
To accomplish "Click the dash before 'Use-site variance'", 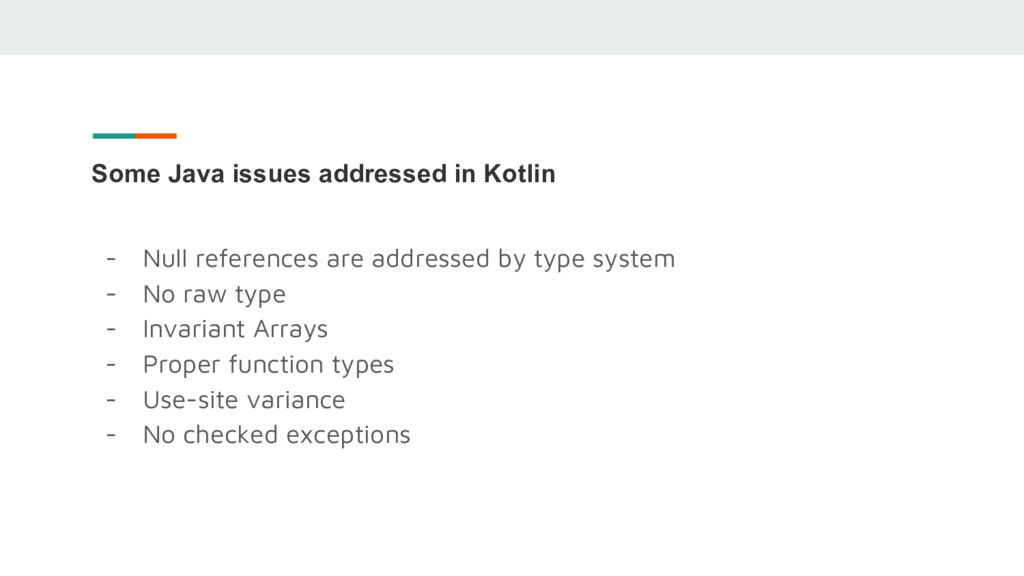I will pos(110,400).
